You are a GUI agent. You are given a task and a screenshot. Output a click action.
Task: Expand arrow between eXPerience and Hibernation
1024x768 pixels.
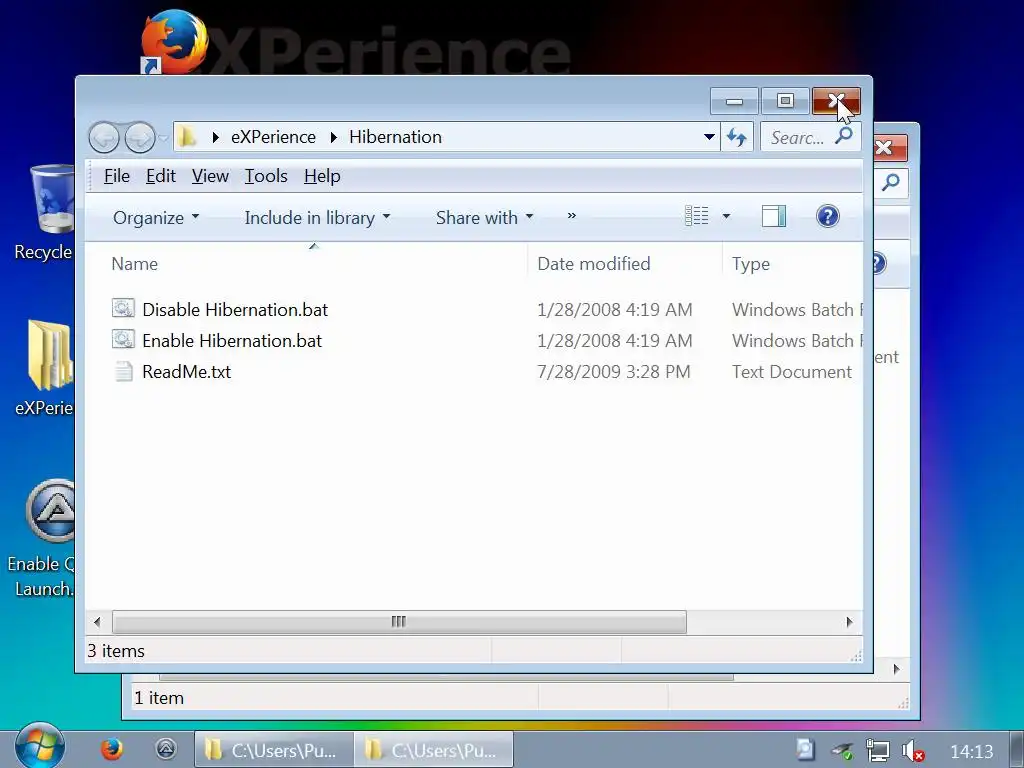333,137
